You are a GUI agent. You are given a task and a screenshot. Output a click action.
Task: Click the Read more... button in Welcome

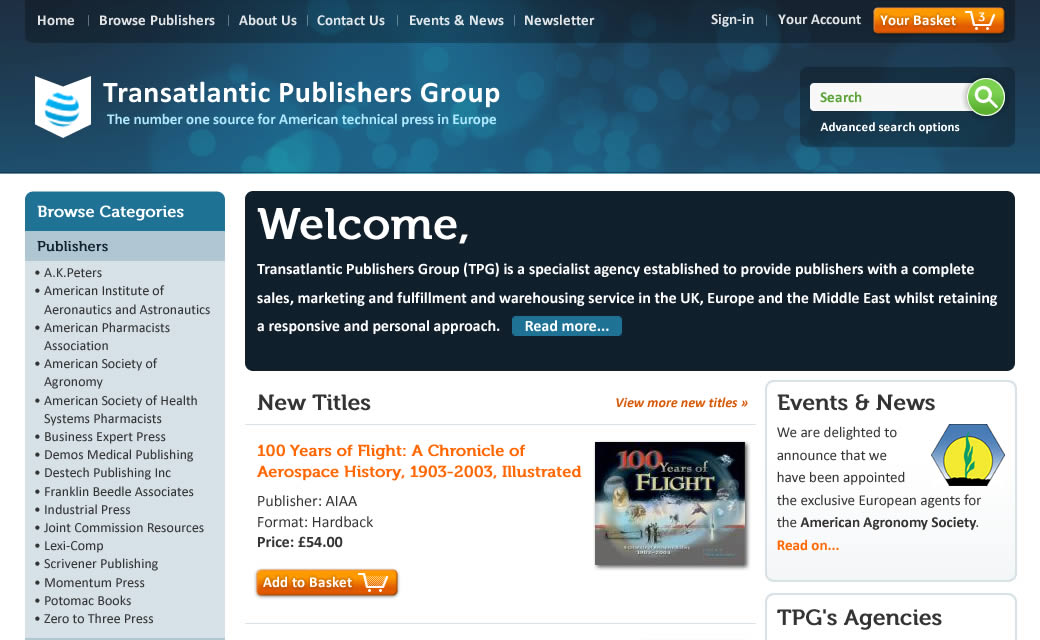pyautogui.click(x=566, y=326)
